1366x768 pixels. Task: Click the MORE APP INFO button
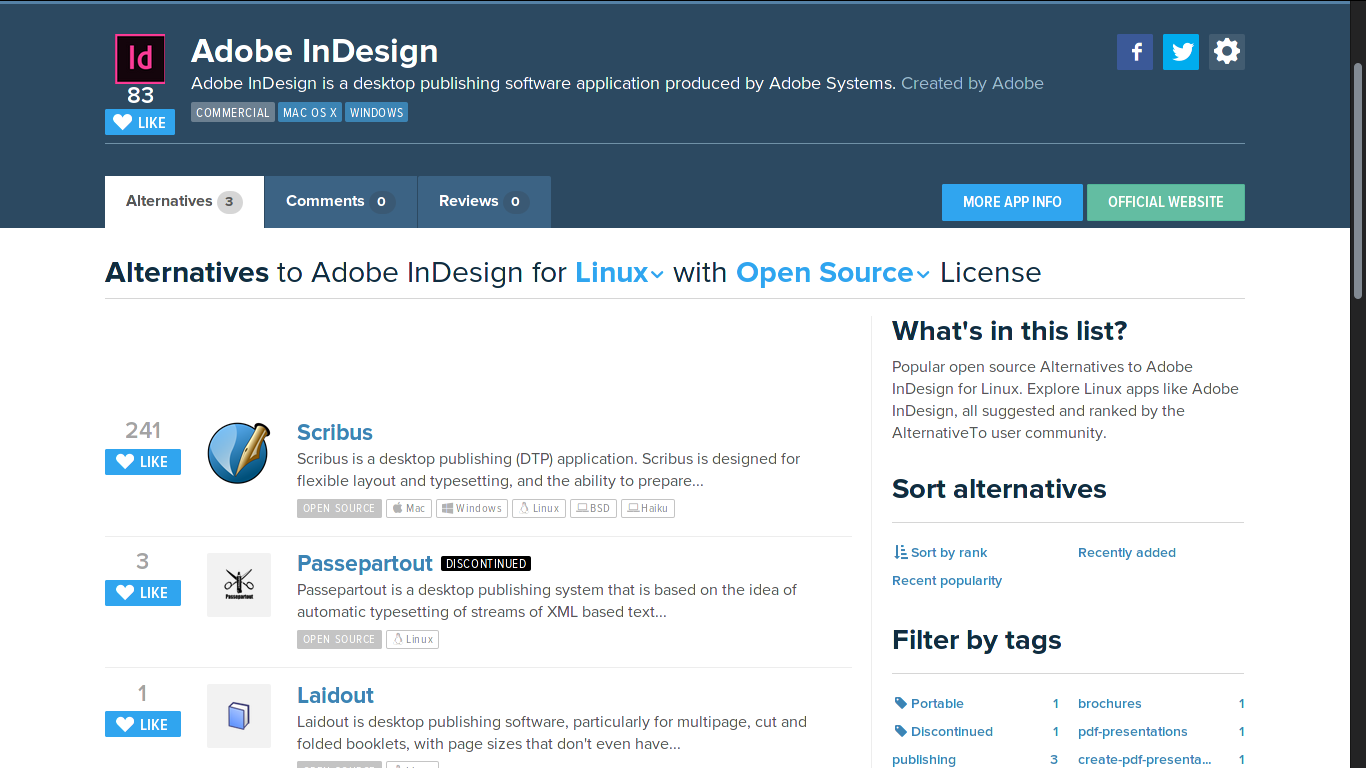(x=1012, y=202)
